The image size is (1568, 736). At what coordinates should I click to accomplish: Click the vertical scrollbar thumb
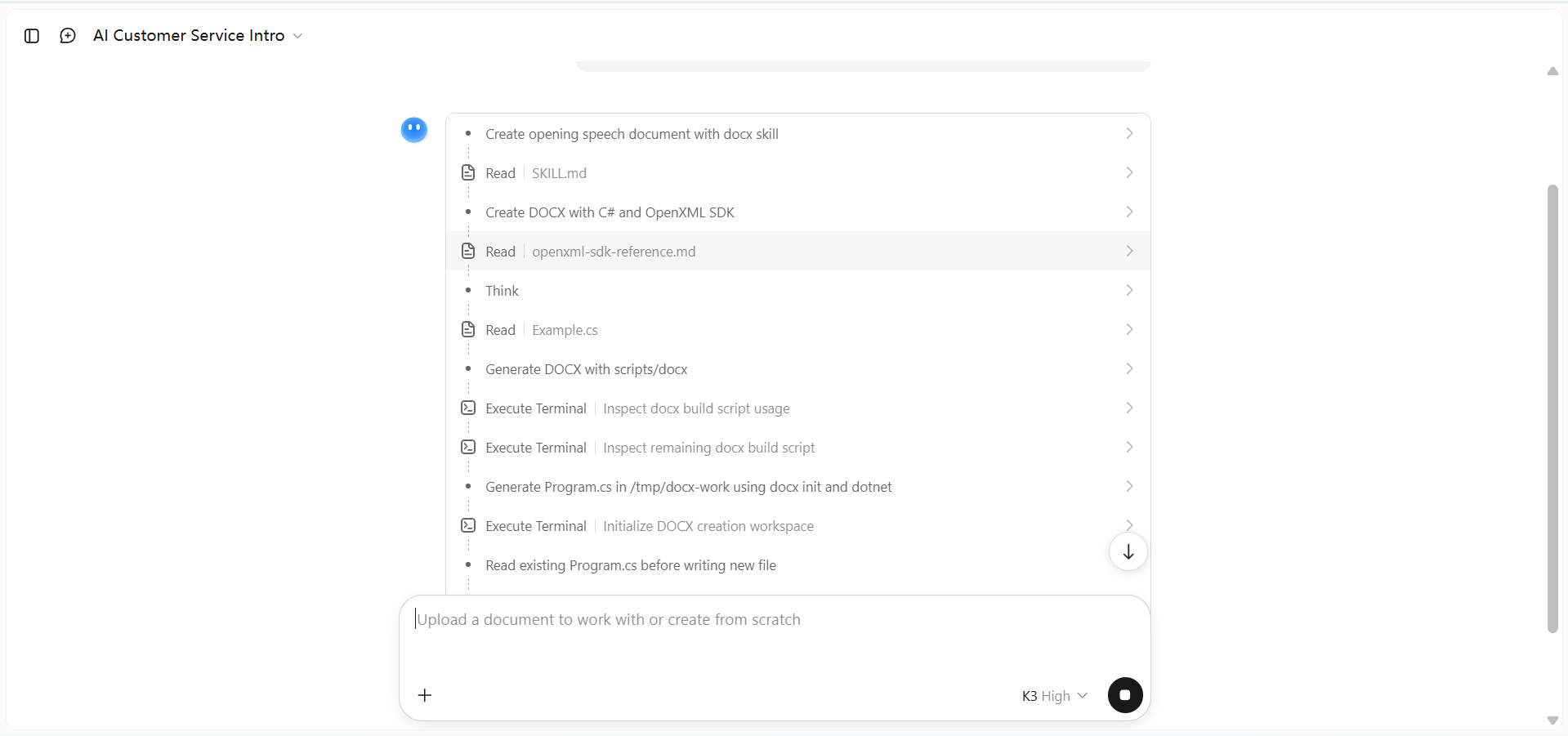1552,408
